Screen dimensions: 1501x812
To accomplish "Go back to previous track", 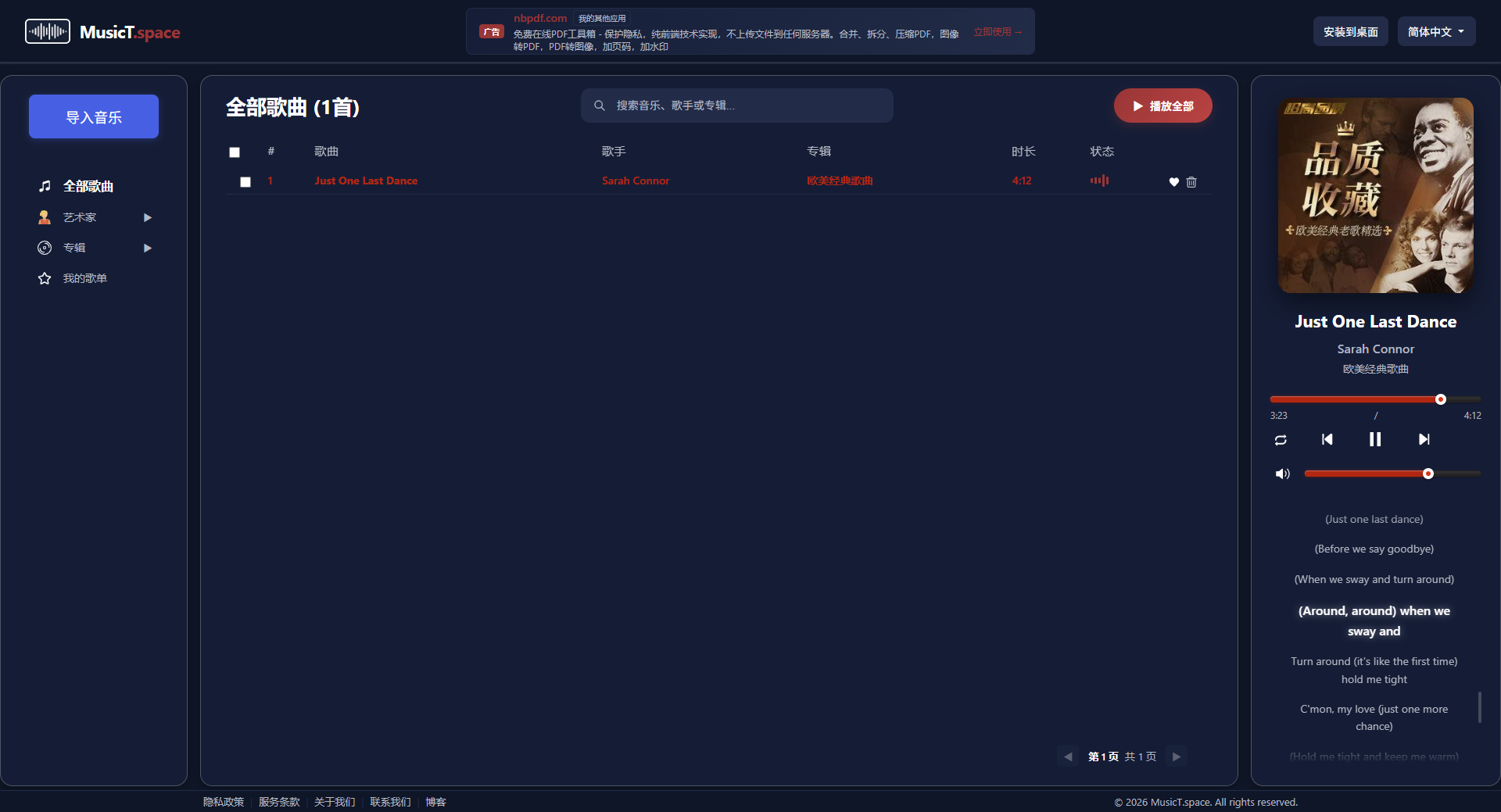I will 1327,439.
